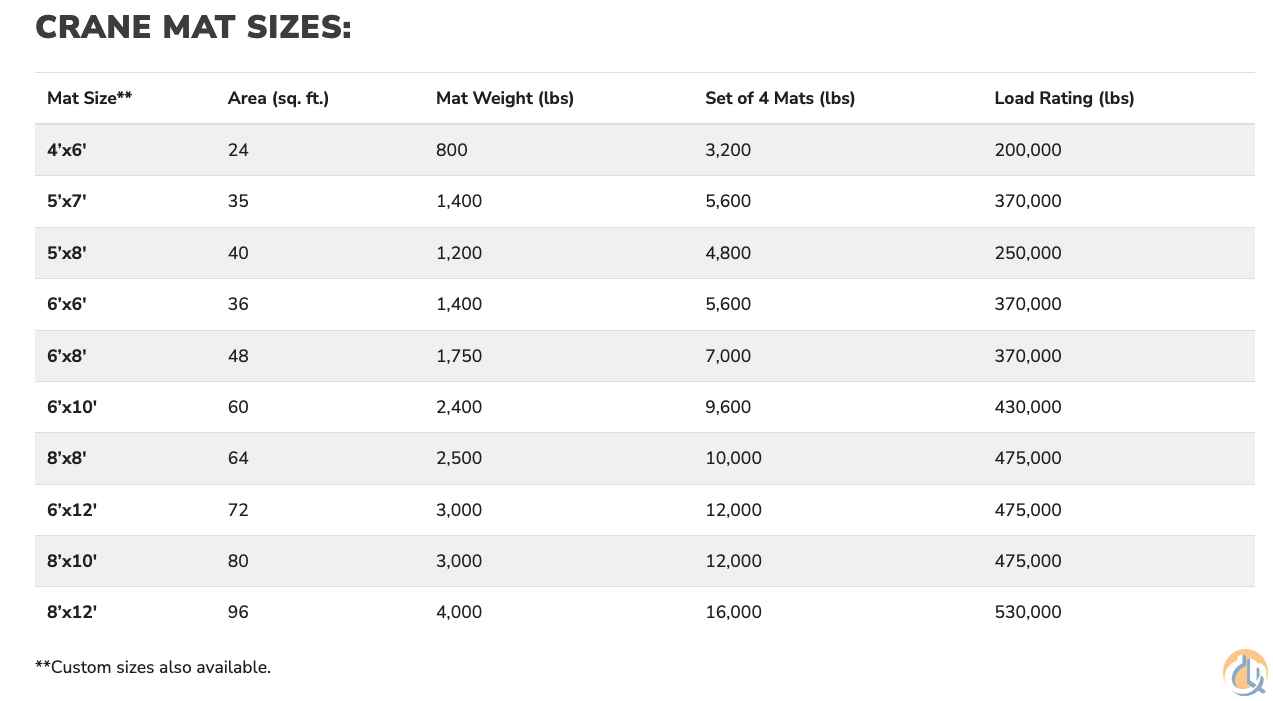
Task: Click the custom sizes footnote text
Action: point(153,667)
